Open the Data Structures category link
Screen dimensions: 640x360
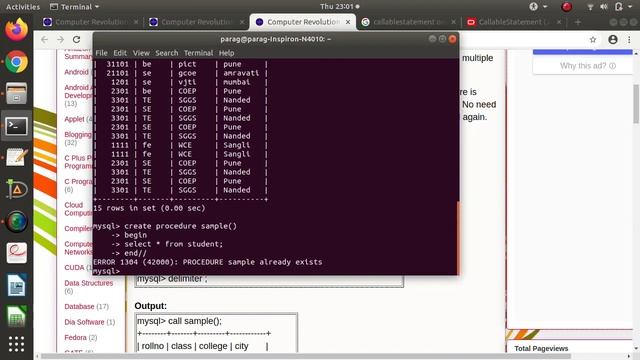(89, 283)
